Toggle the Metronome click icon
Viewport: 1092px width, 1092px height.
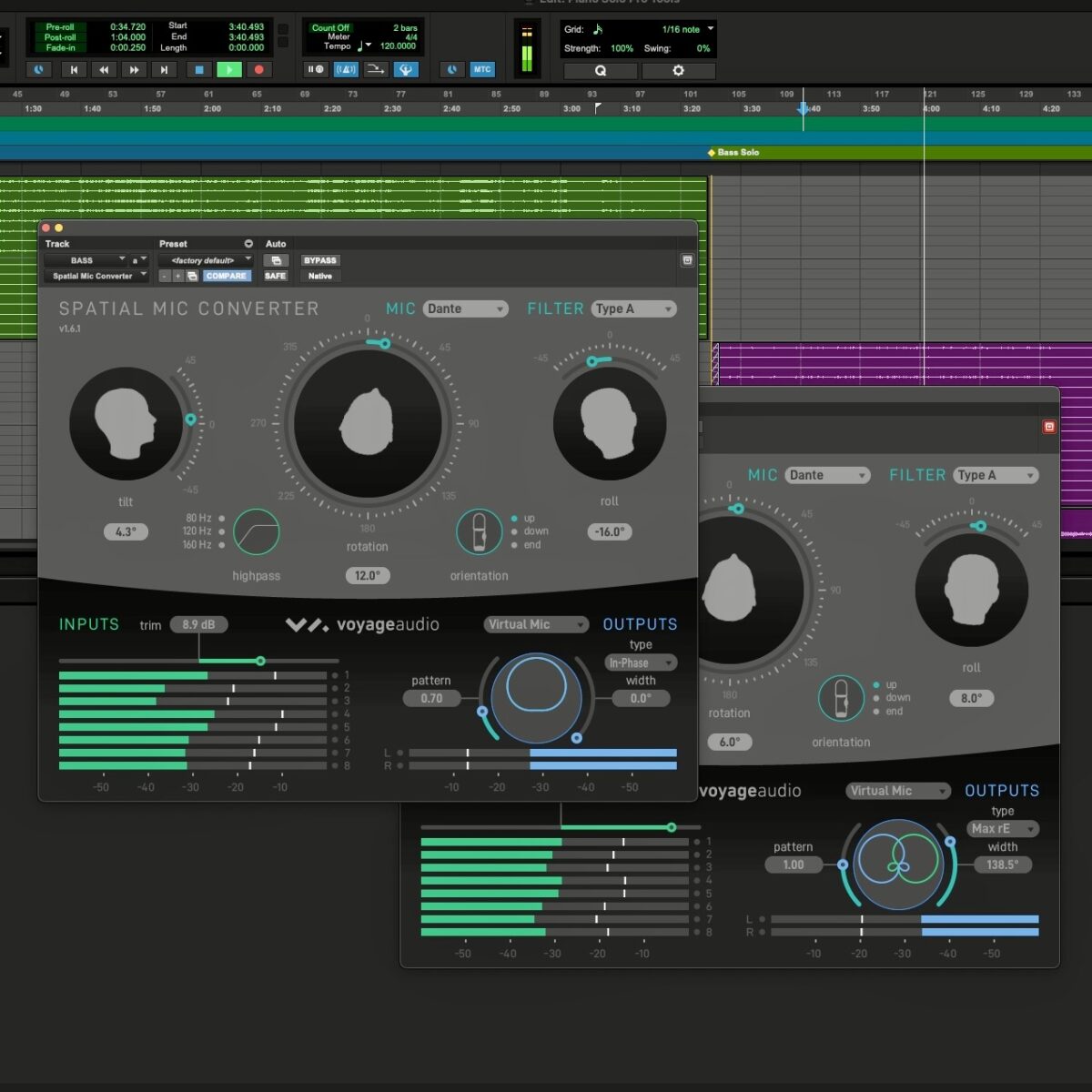coord(345,69)
